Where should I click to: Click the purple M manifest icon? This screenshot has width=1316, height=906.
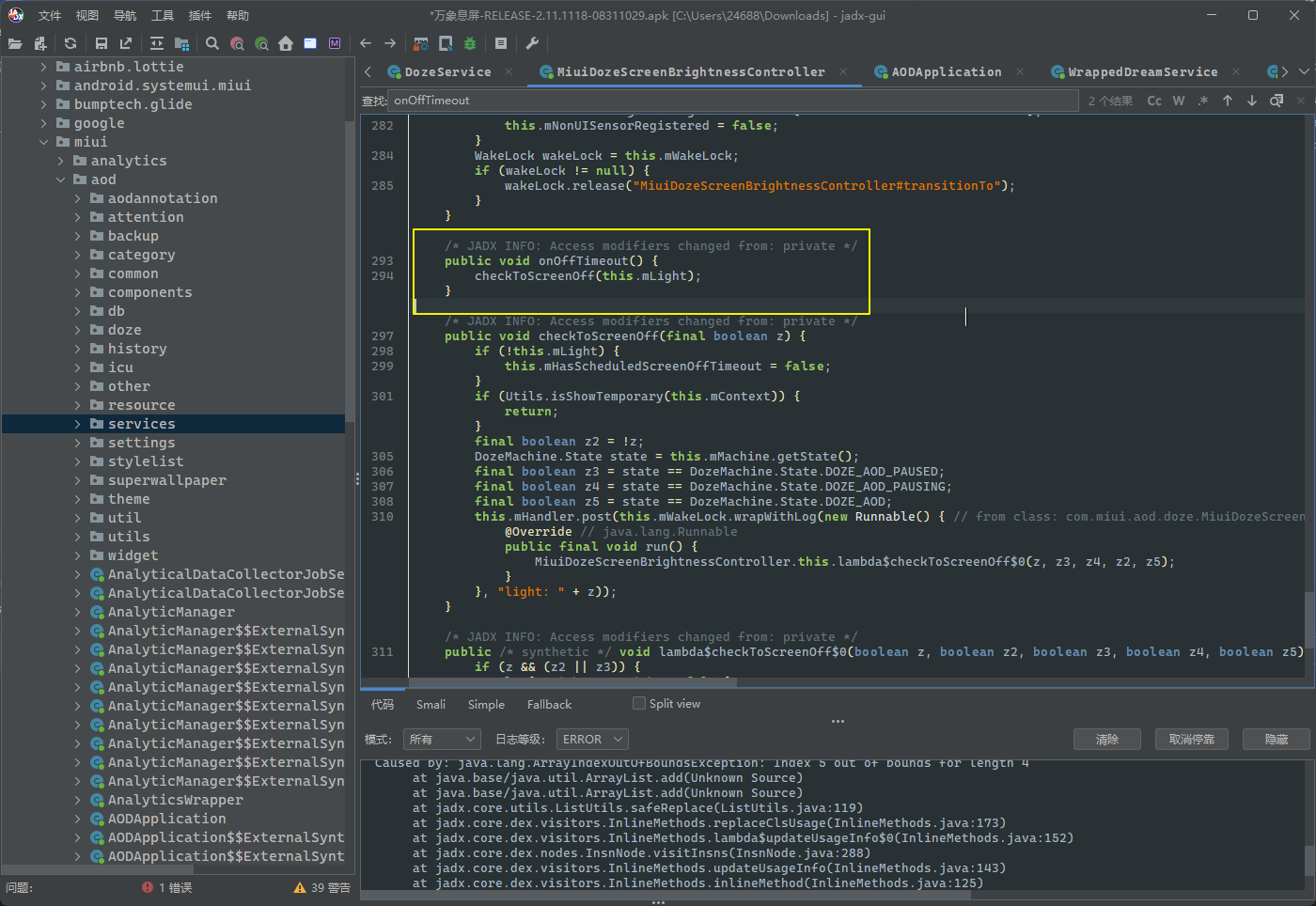click(335, 43)
